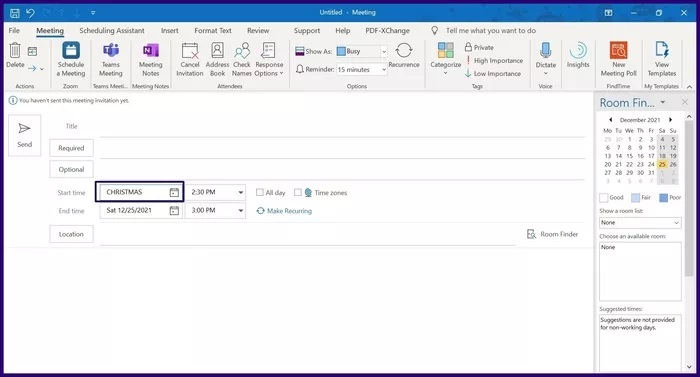Viewport: 700px width, 377px height.
Task: Expand Show a room list dropdown
Action: click(676, 222)
